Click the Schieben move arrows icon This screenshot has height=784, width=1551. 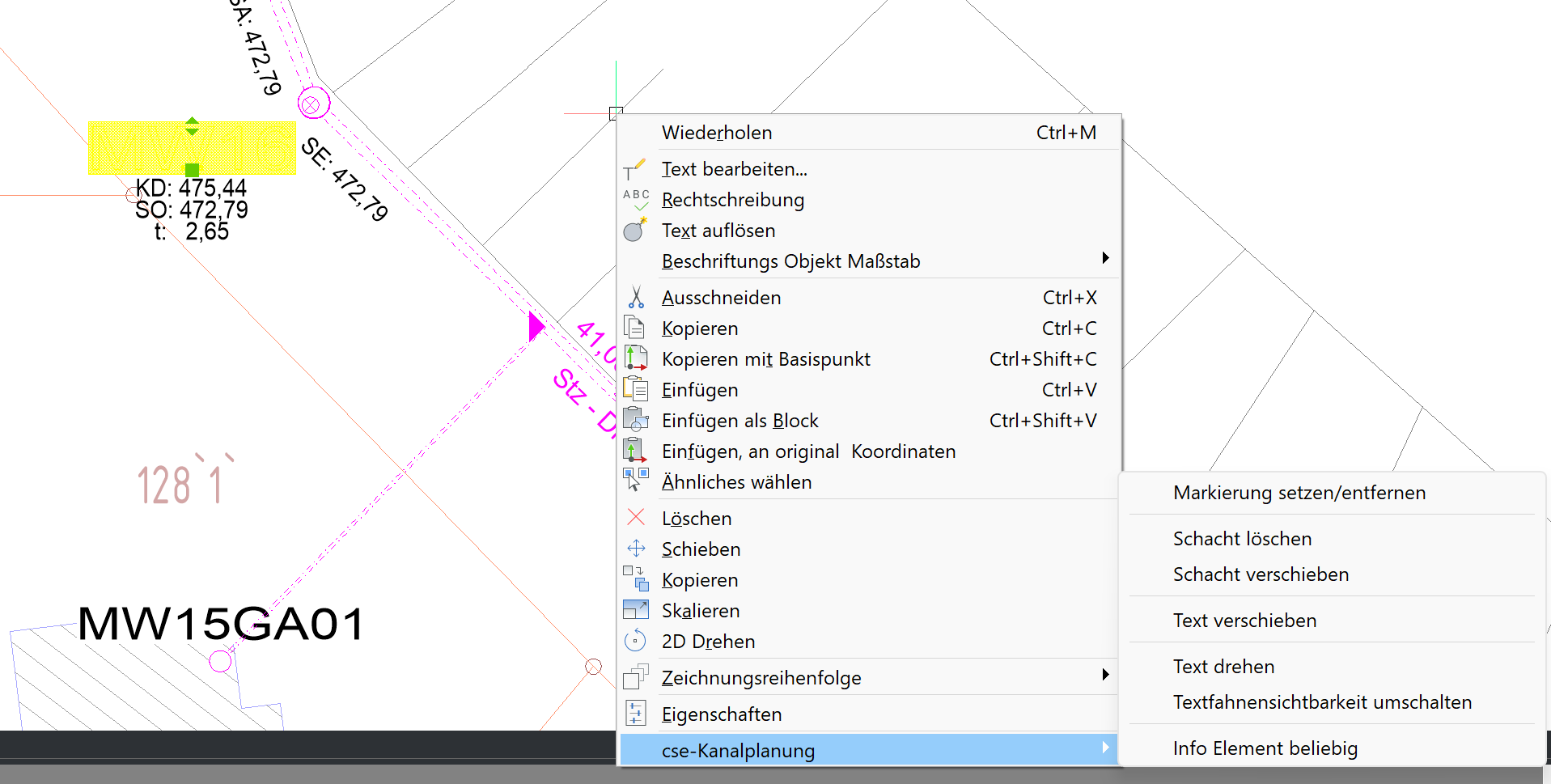(636, 549)
